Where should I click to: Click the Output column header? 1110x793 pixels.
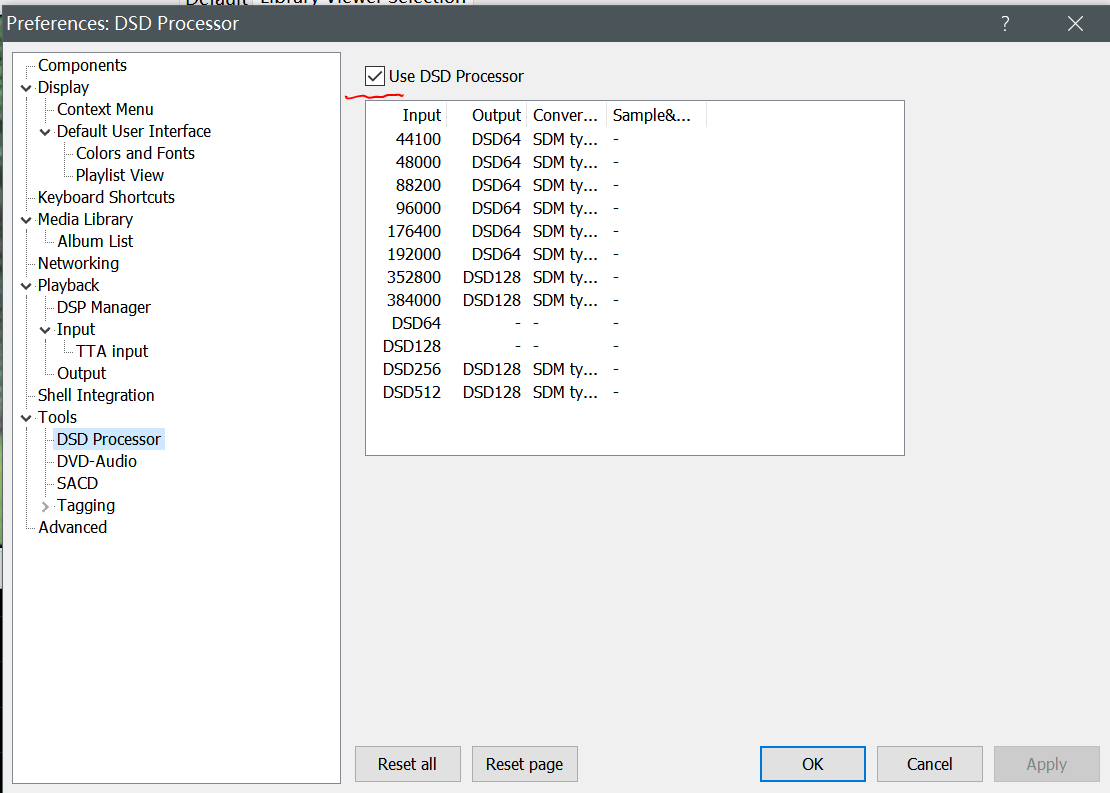[x=496, y=115]
